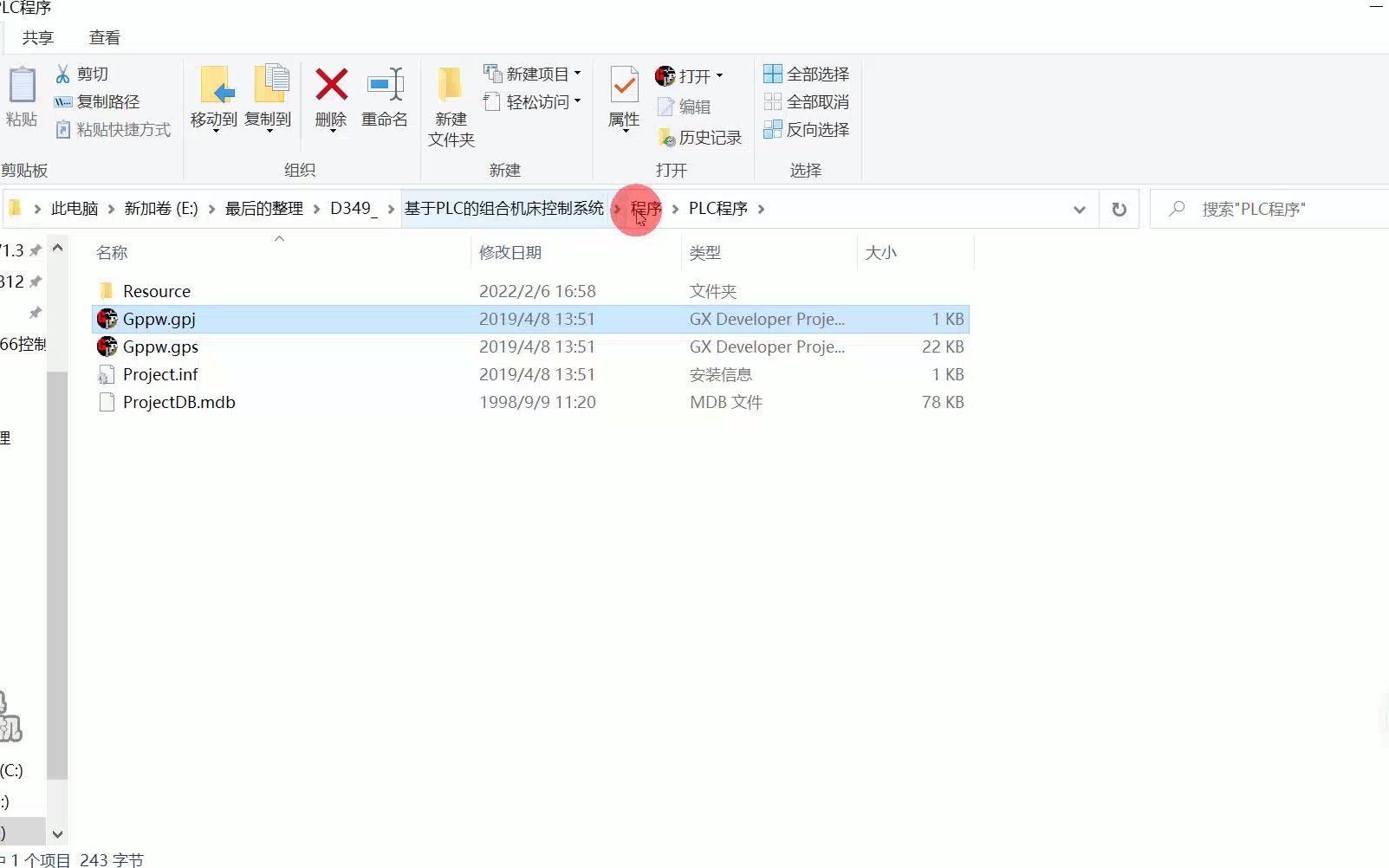The height and width of the screenshot is (868, 1389).
Task: Open the Easy Access (轻松访问) dropdown
Action: pos(532,101)
